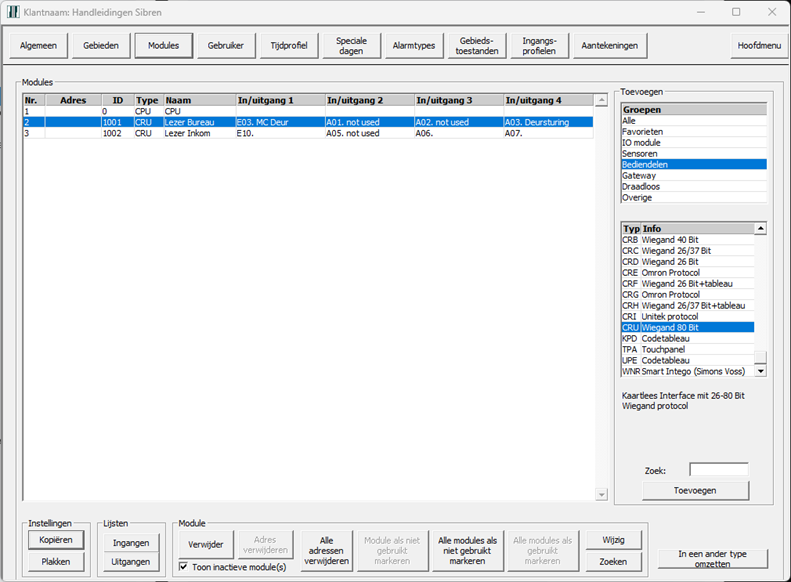Toggle 'Toon inactieve module(s)' checkbox
The width and height of the screenshot is (791, 582).
pyautogui.click(x=183, y=566)
